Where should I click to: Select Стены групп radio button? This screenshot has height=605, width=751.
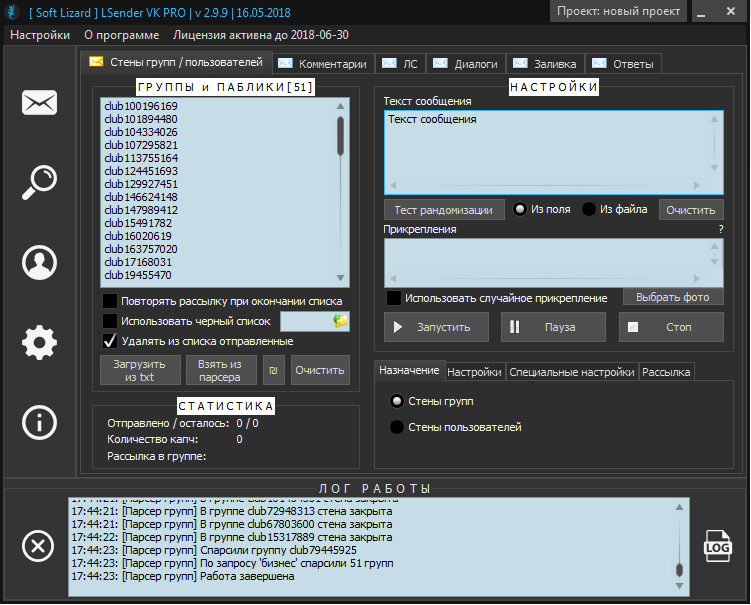[397, 401]
